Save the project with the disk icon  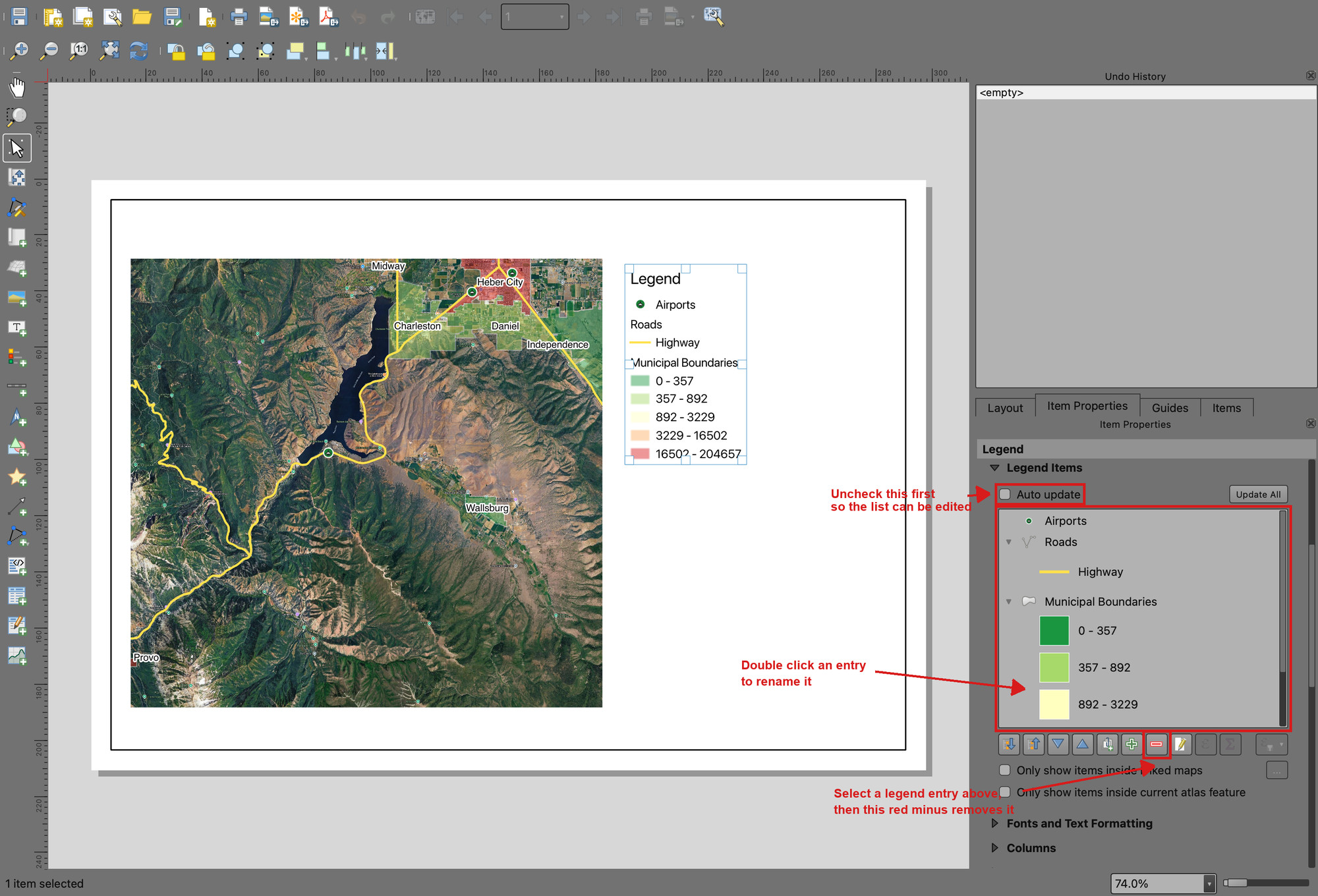tap(19, 16)
